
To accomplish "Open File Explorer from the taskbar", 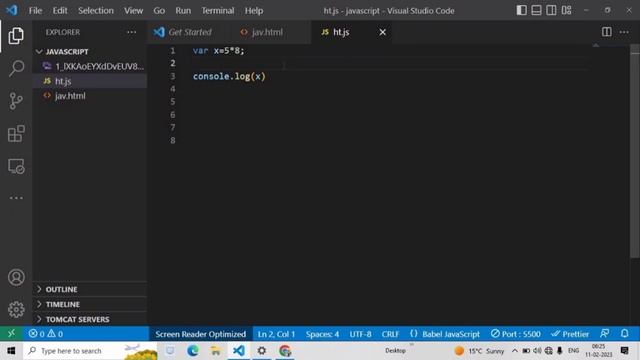I will coord(216,351).
